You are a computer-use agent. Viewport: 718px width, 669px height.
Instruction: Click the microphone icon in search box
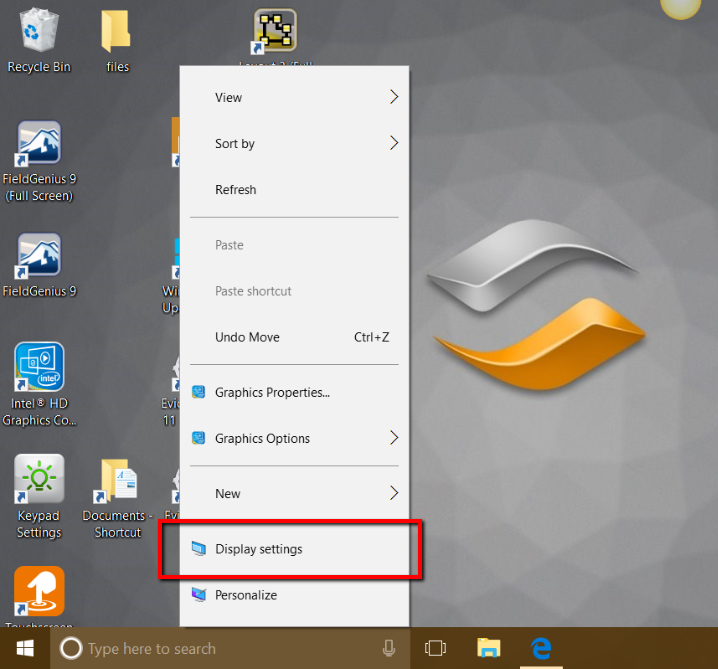click(389, 648)
